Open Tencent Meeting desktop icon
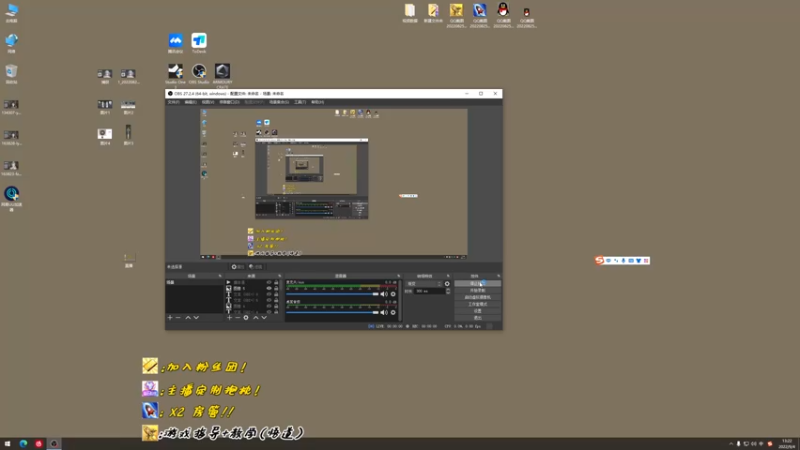The image size is (800, 450). [176, 43]
